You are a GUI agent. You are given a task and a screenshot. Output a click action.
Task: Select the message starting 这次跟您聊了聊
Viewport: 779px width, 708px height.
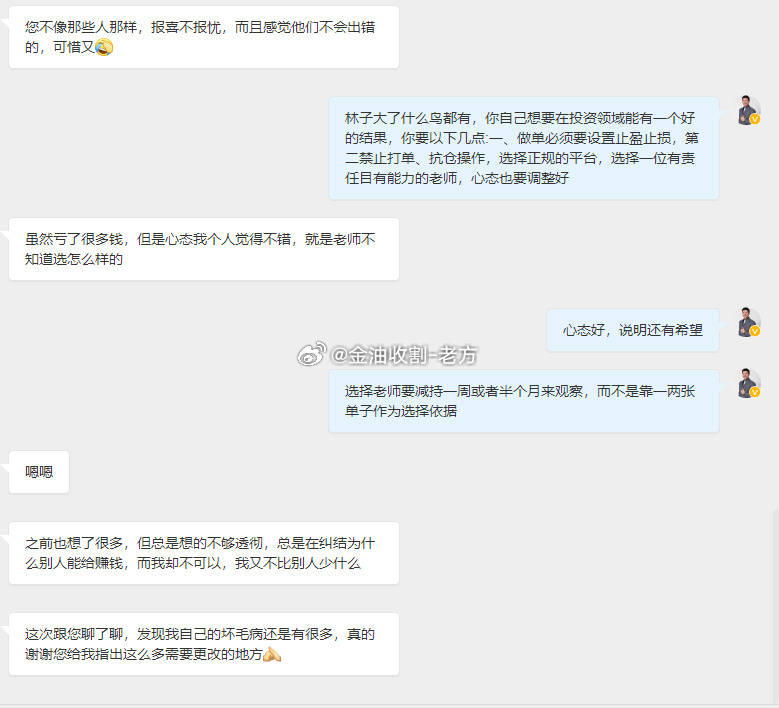coord(204,644)
